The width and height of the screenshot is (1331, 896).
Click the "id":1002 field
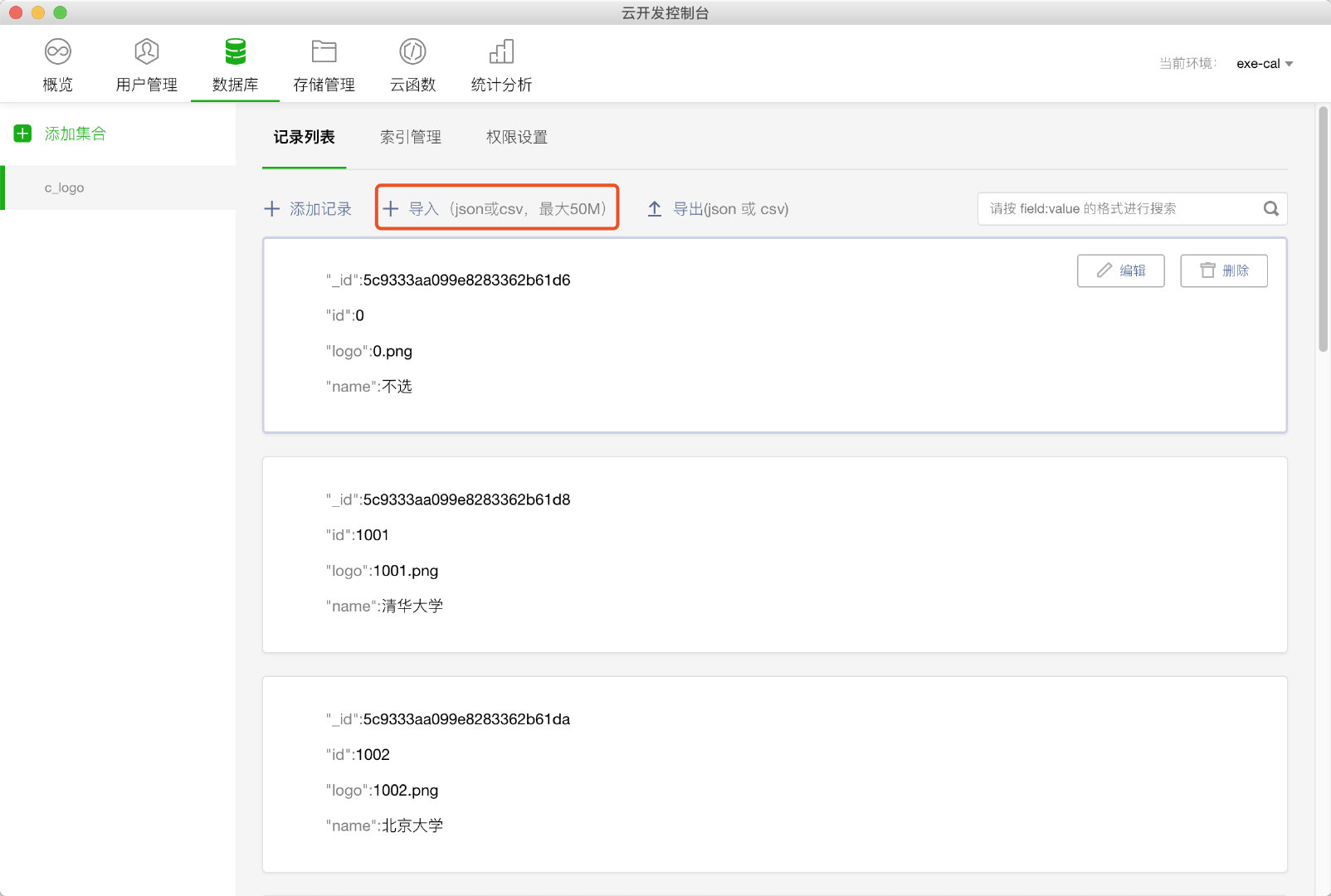(x=358, y=755)
